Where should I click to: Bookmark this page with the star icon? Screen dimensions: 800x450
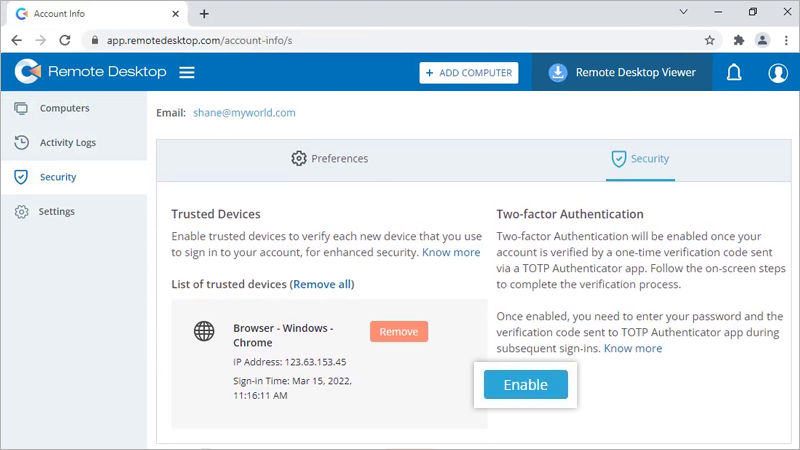click(x=710, y=40)
